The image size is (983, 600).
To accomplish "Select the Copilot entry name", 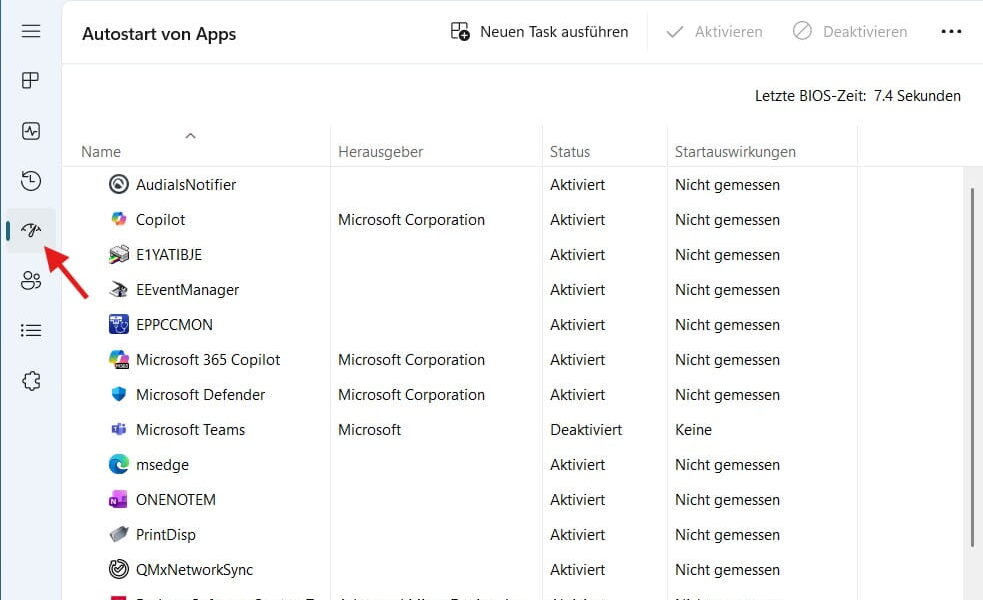I will (160, 220).
